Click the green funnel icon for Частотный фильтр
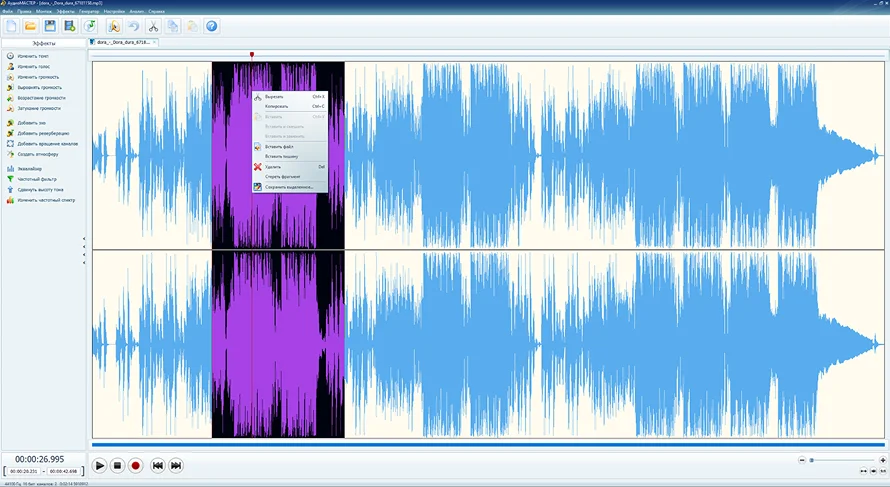 (10, 179)
